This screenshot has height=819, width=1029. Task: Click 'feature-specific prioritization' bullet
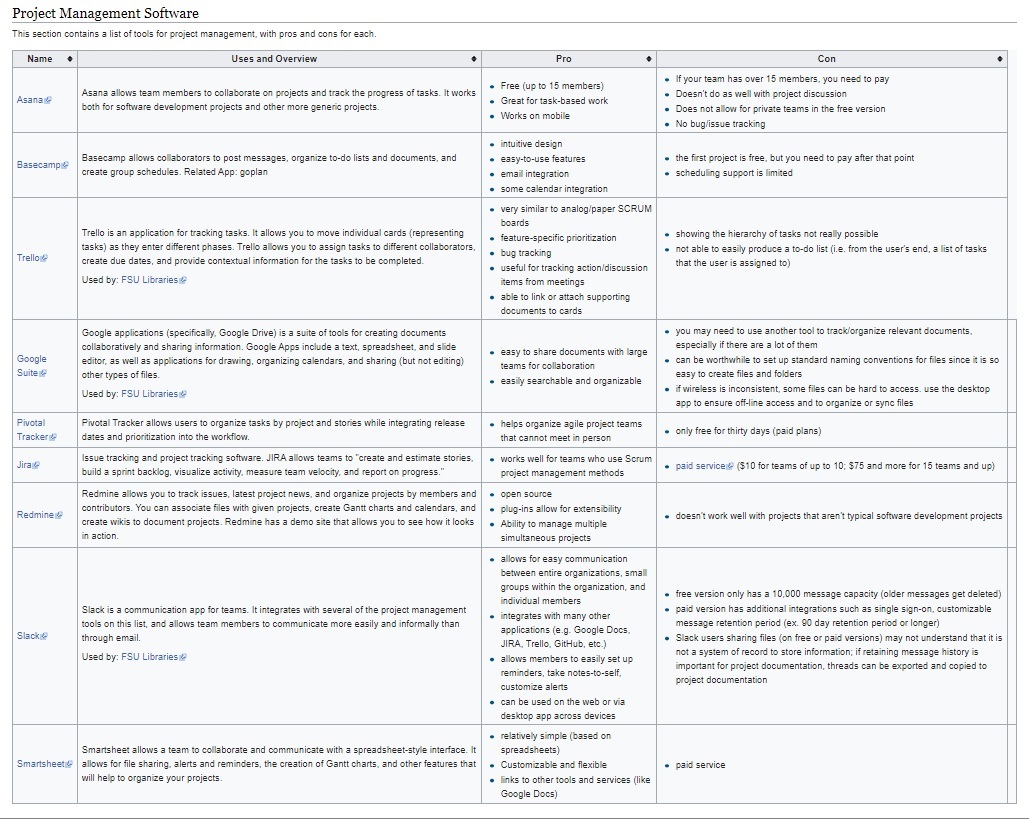558,238
